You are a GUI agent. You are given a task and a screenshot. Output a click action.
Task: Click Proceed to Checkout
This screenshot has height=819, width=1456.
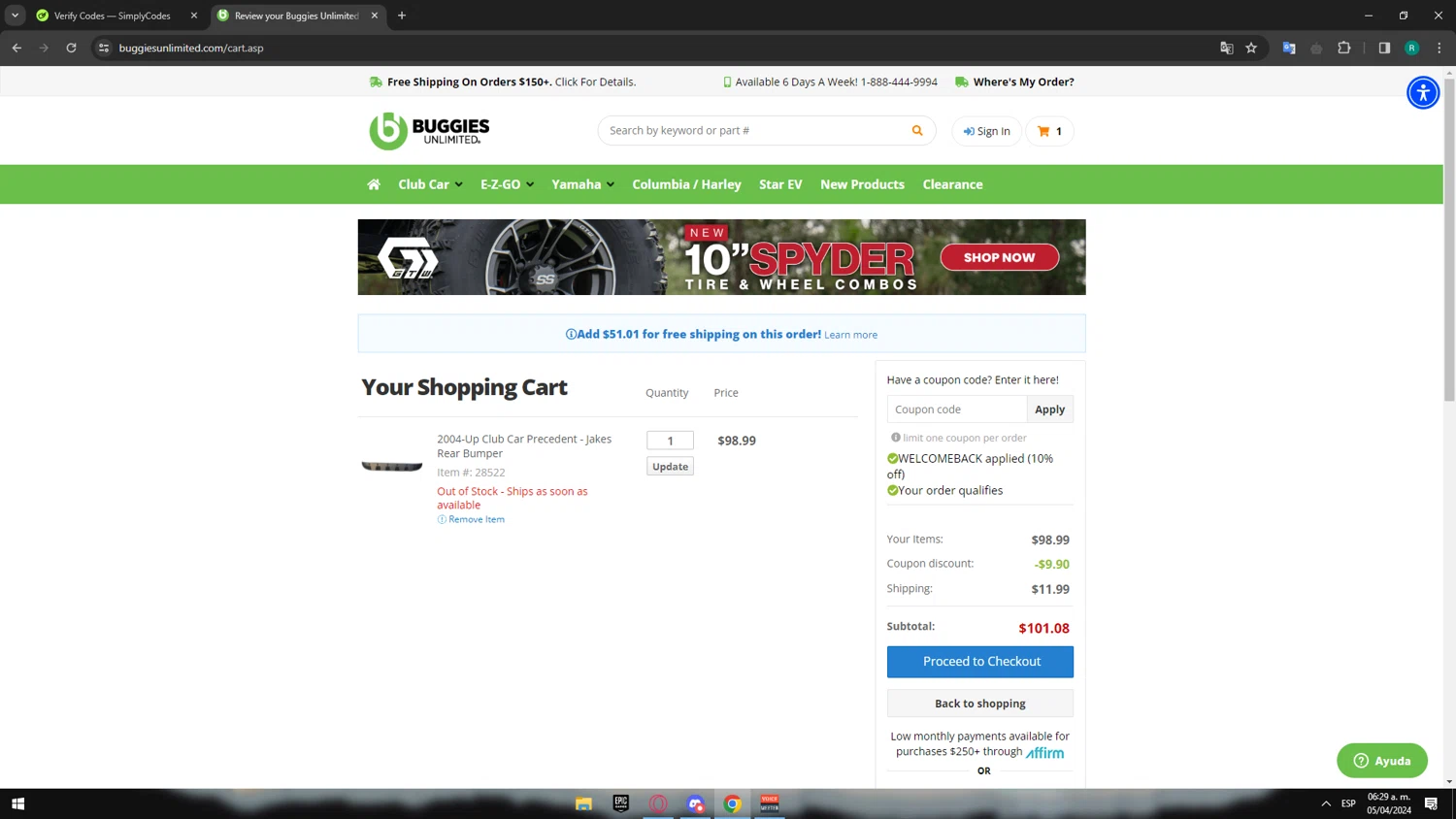980,662
